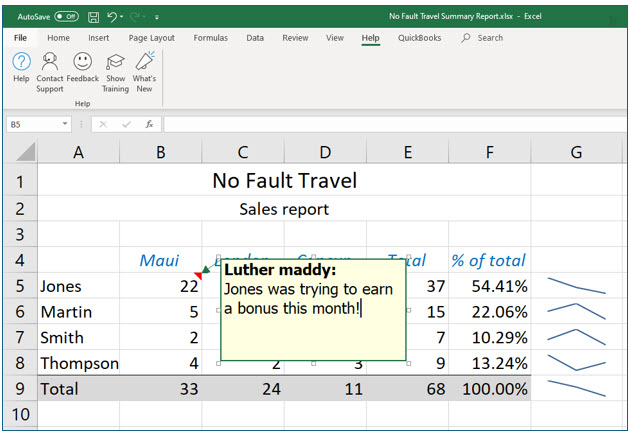Click the sparkline in the Total row

[x=577, y=388]
